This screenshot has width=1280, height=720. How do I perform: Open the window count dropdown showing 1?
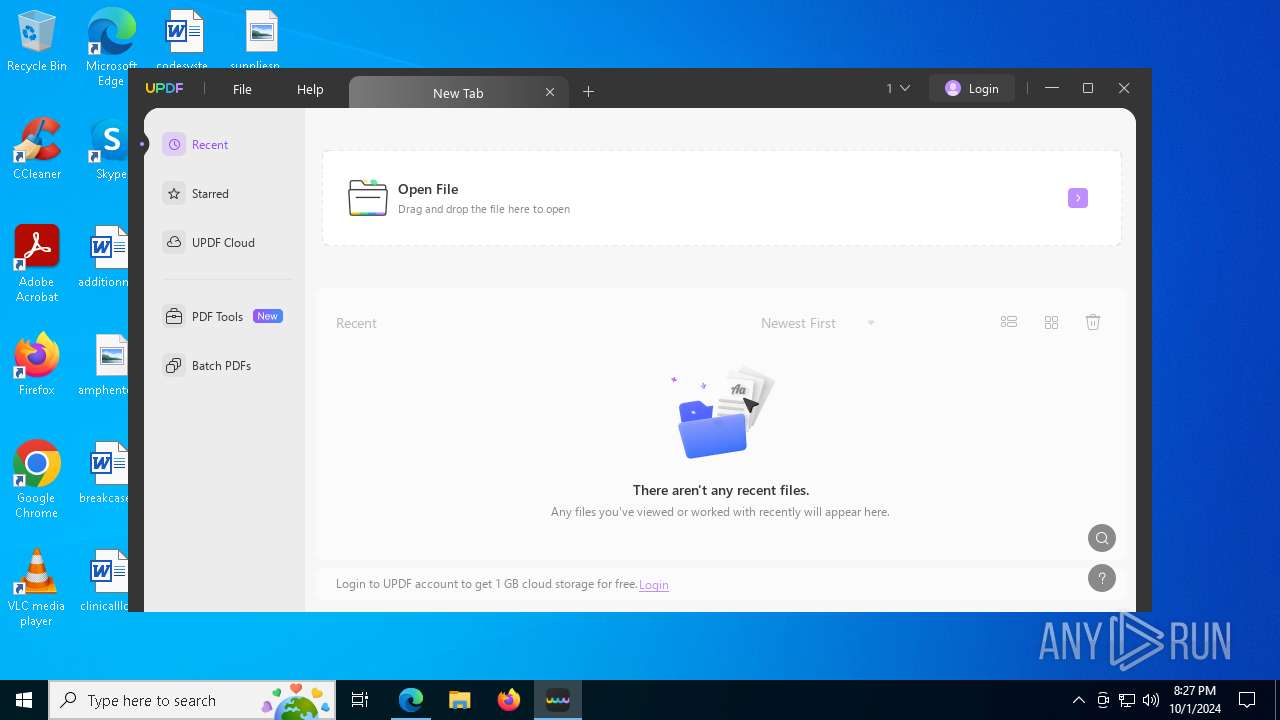897,89
